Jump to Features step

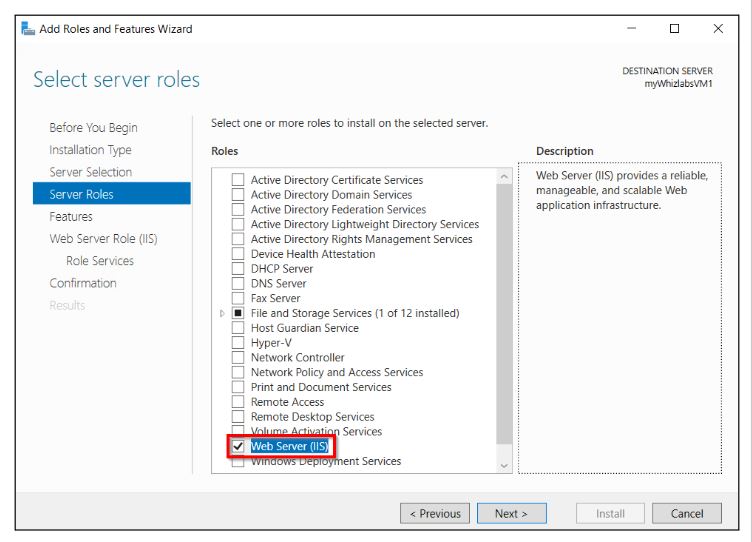click(x=70, y=217)
